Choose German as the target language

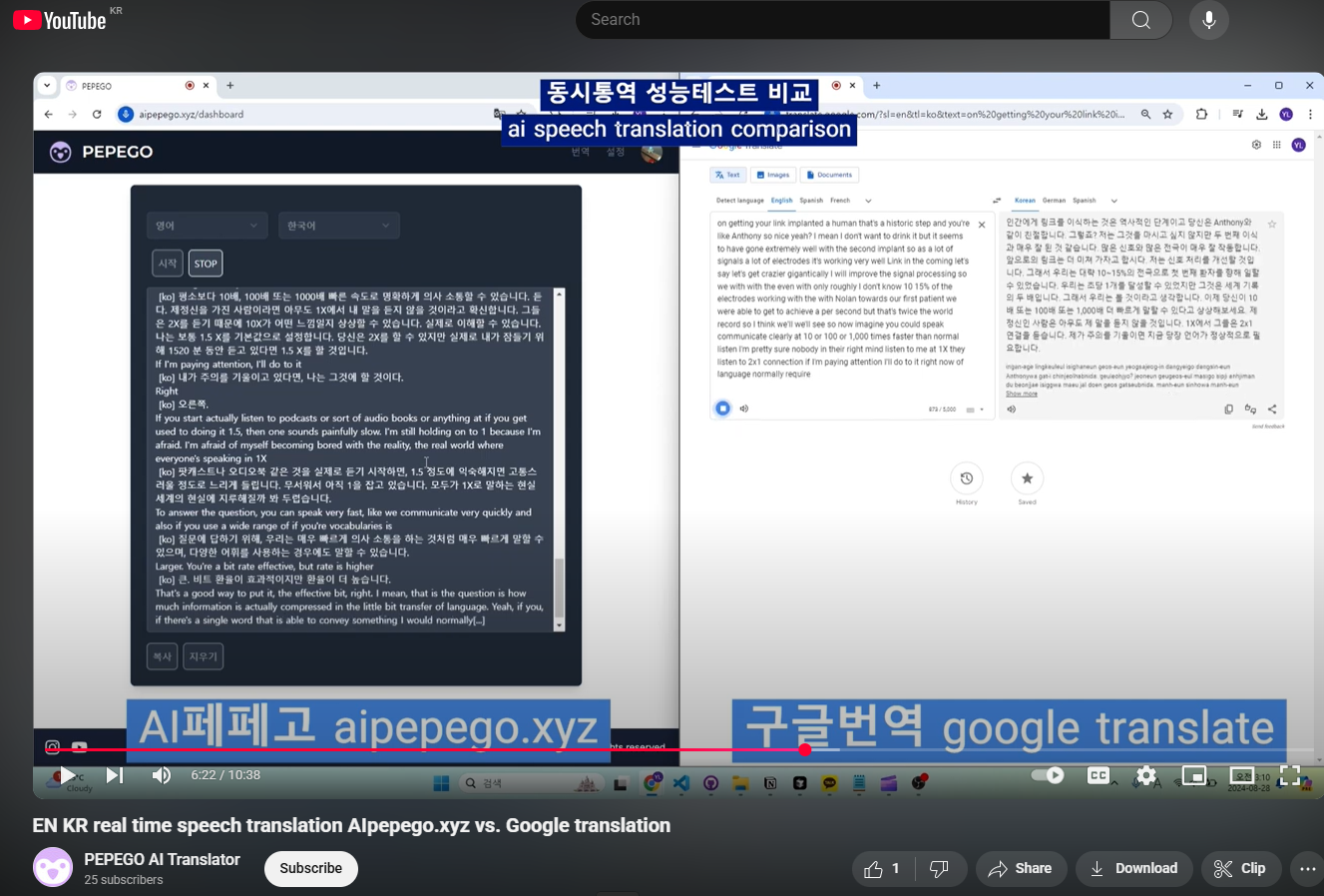coord(1054,201)
